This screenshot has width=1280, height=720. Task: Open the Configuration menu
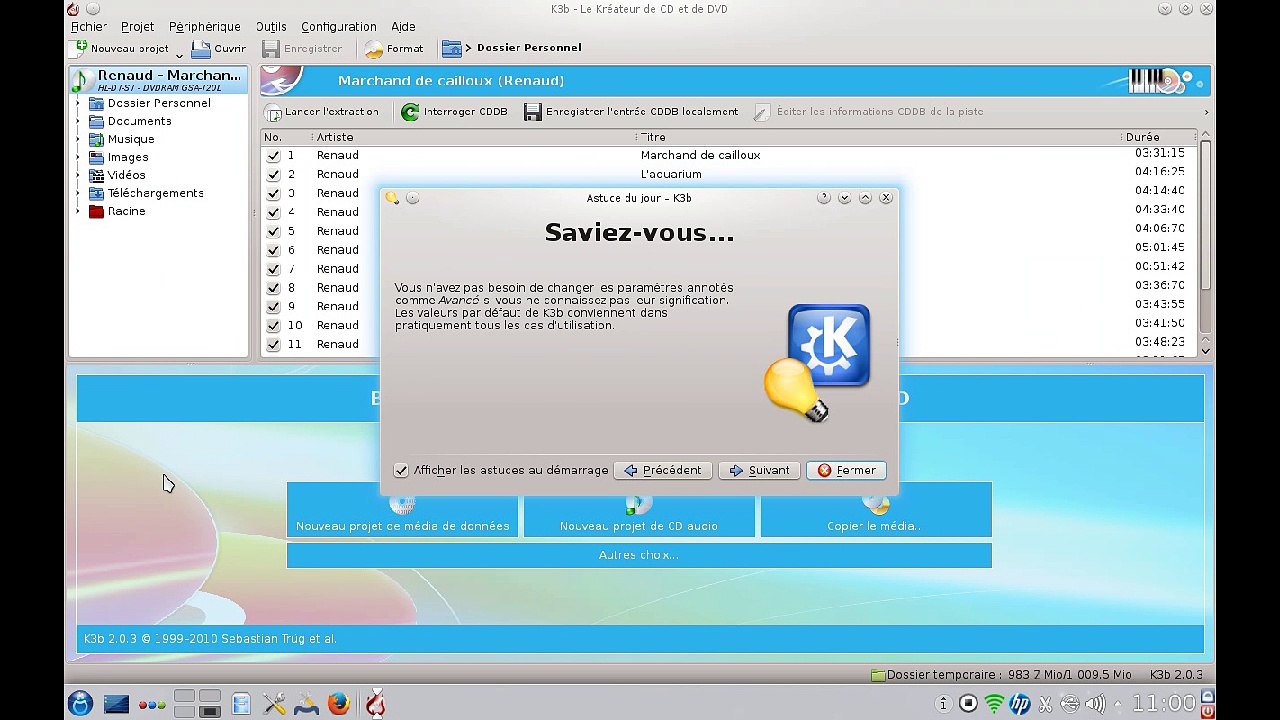tap(338, 27)
